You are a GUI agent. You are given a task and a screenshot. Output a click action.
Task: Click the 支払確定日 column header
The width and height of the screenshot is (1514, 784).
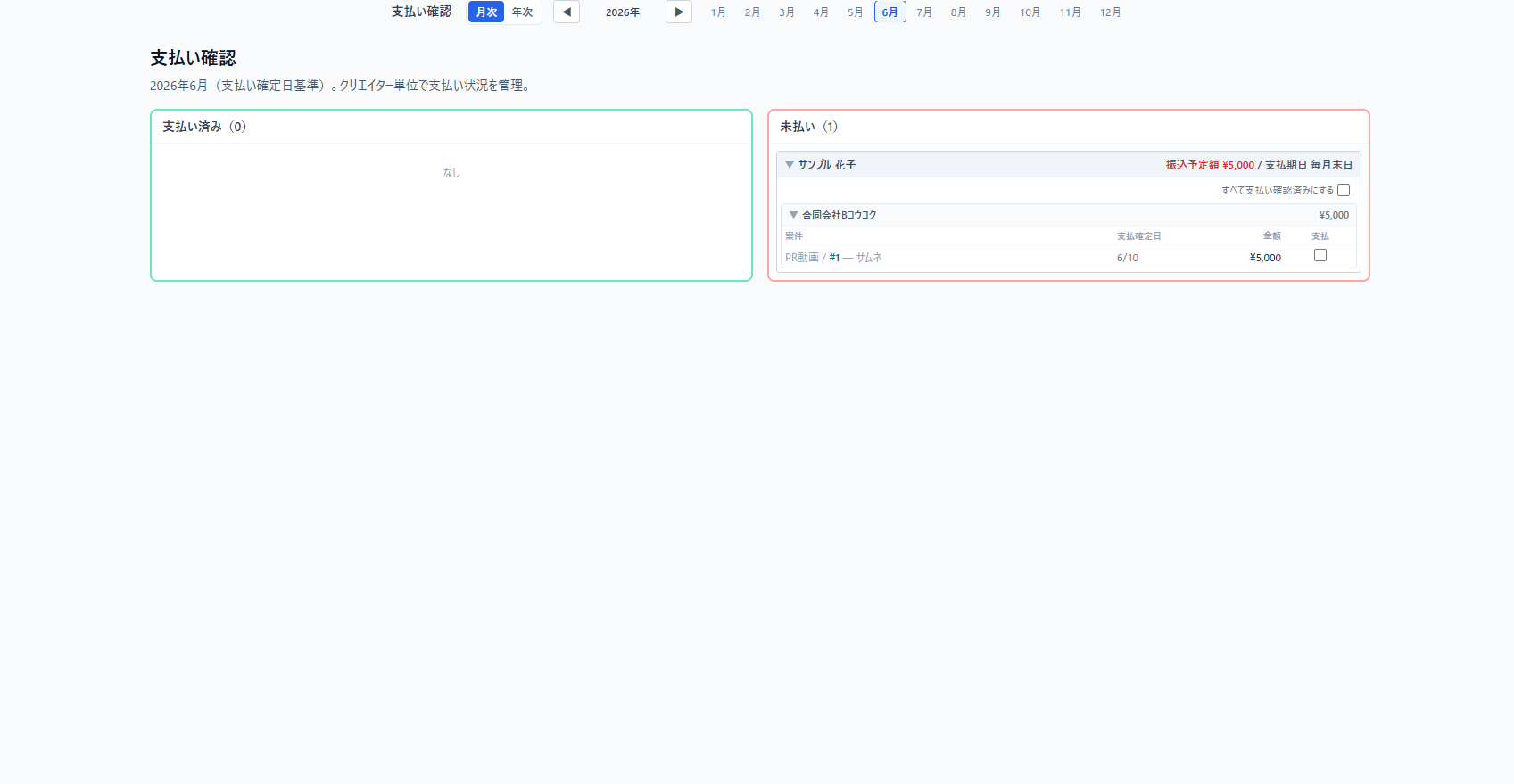(1139, 236)
